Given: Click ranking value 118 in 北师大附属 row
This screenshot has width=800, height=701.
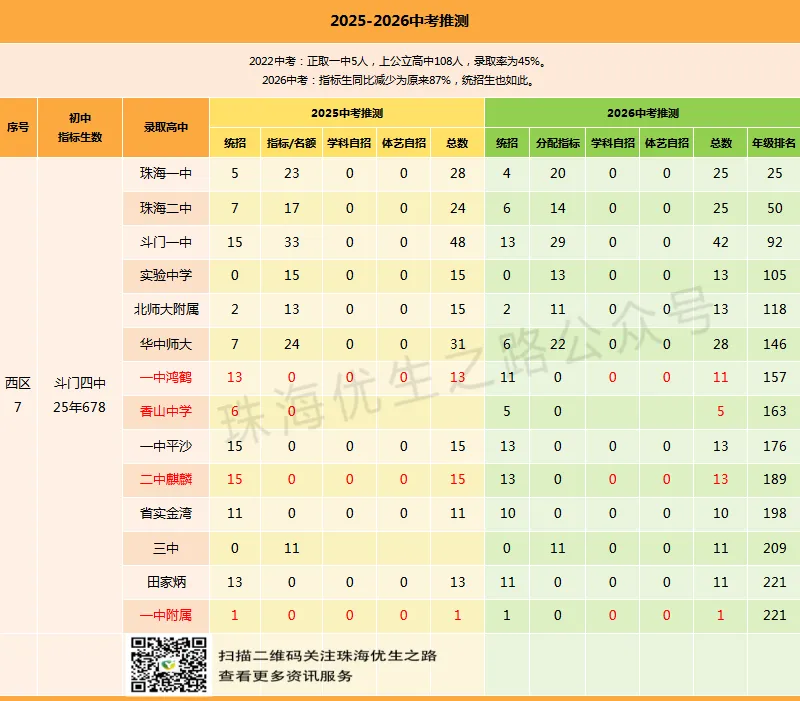Looking at the screenshot, I should [x=774, y=309].
